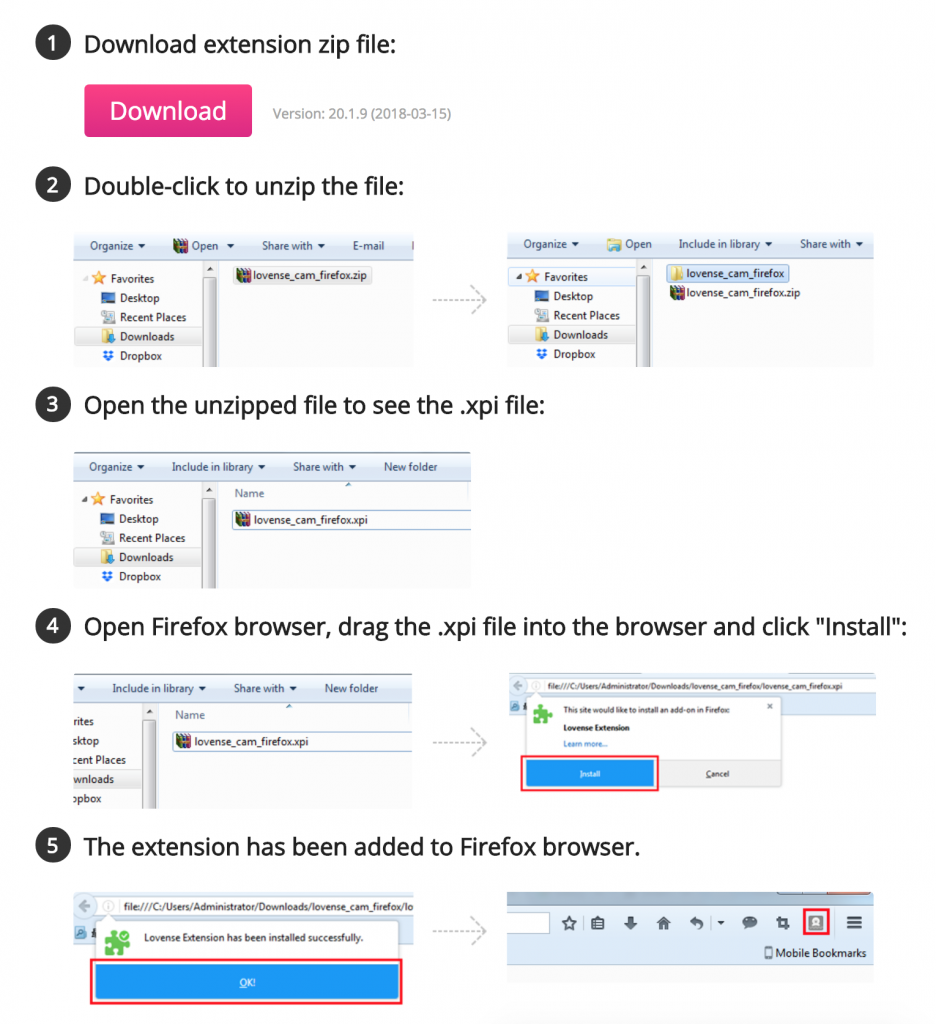This screenshot has height=1024, width=936.
Task: Expand the Organize dropdown in step 3 explorer
Action: (x=117, y=467)
